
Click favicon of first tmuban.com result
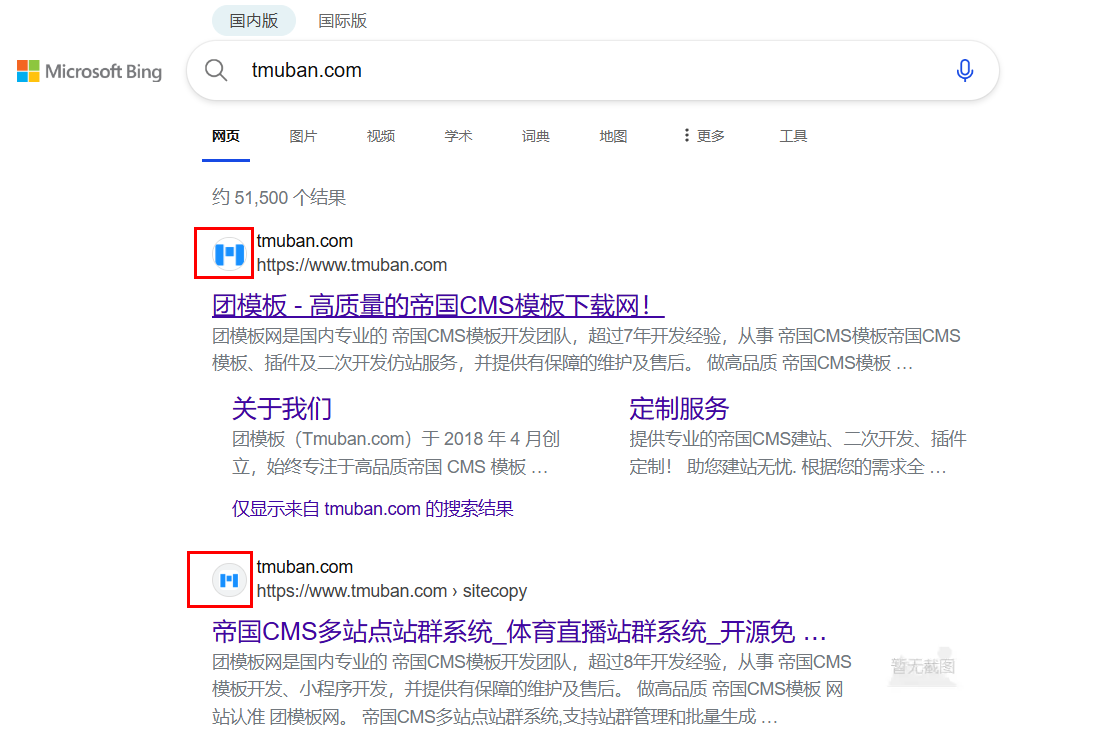click(229, 253)
